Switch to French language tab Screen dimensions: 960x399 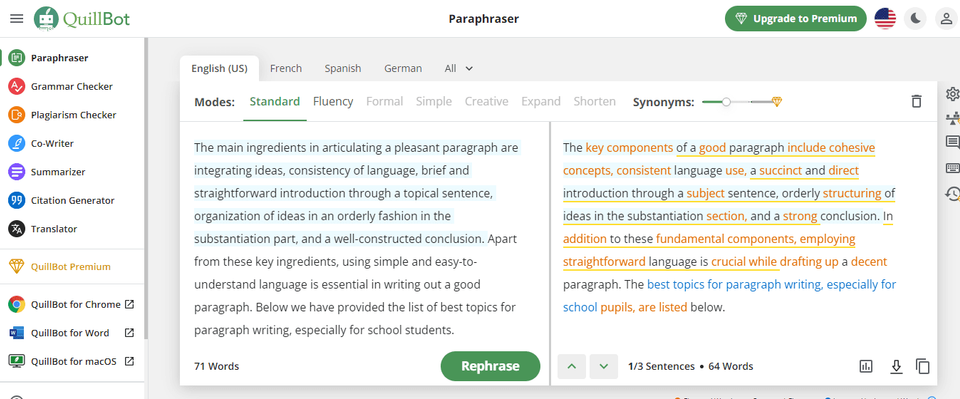(x=286, y=69)
